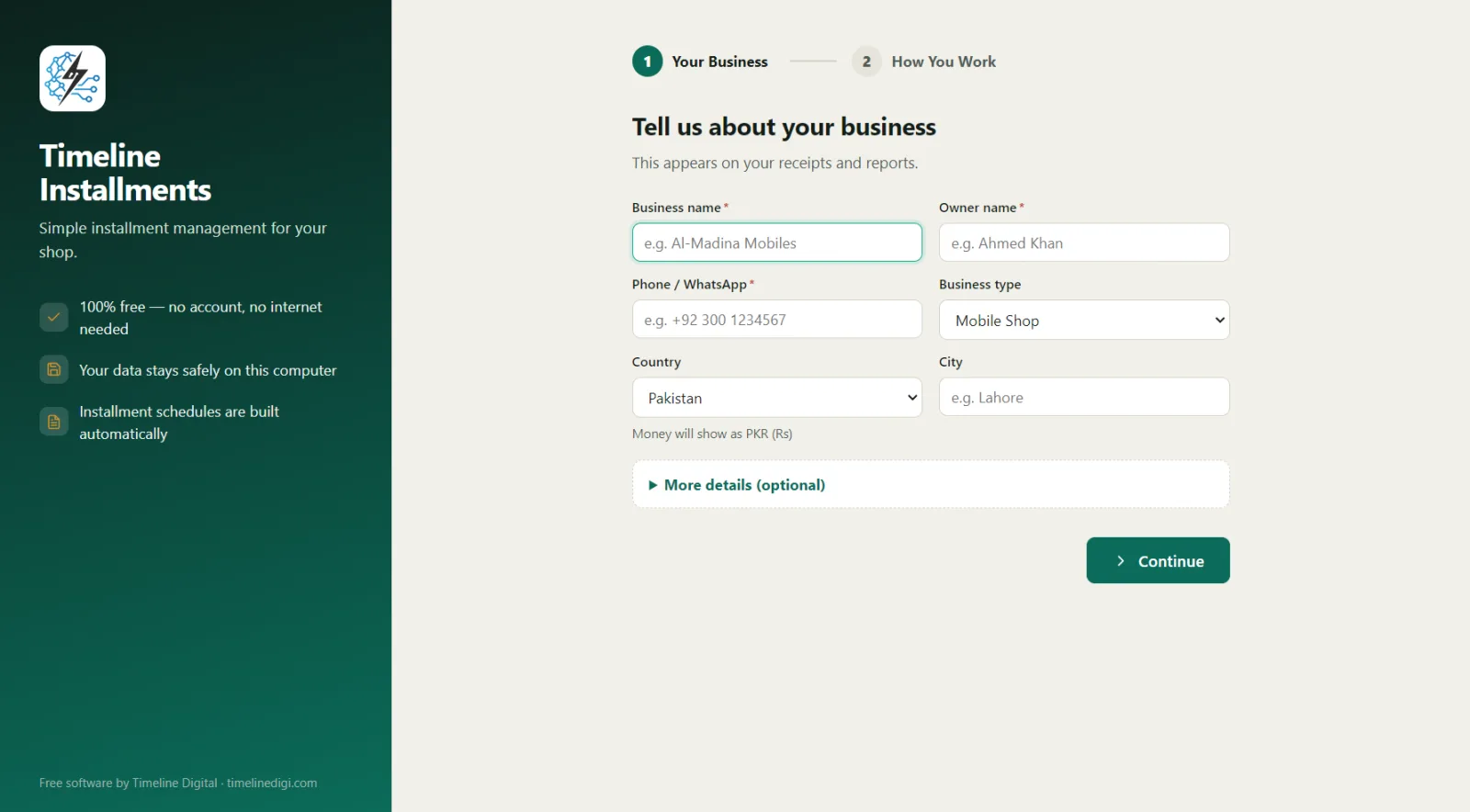This screenshot has width=1470, height=812.
Task: Click the 'Business name' field label
Action: [x=676, y=208]
